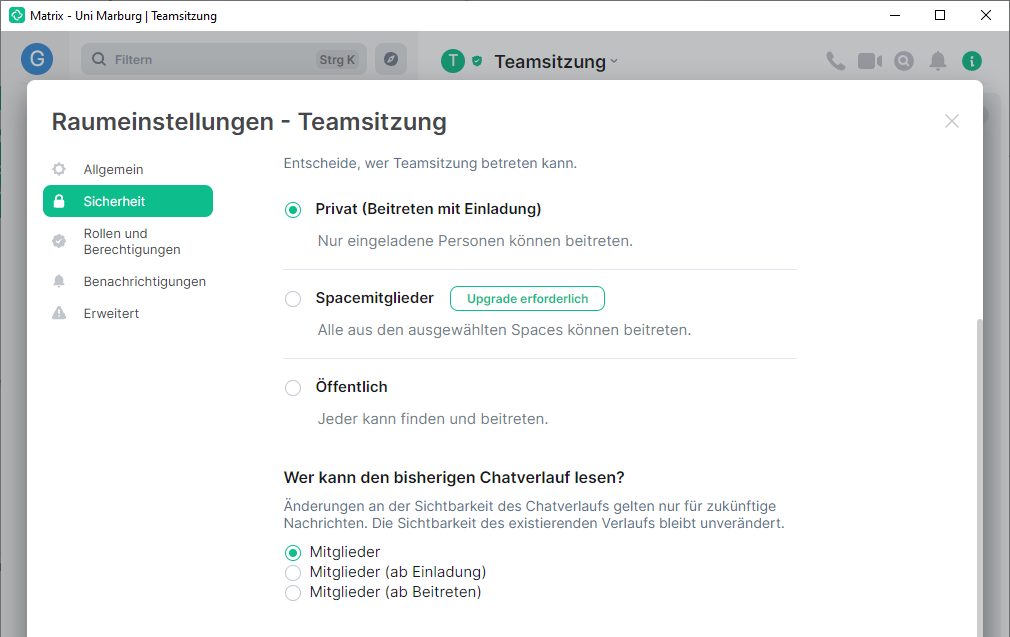This screenshot has width=1010, height=637.
Task: Choose Mitglieder (ab Beitreten) history option
Action: pyautogui.click(x=293, y=593)
